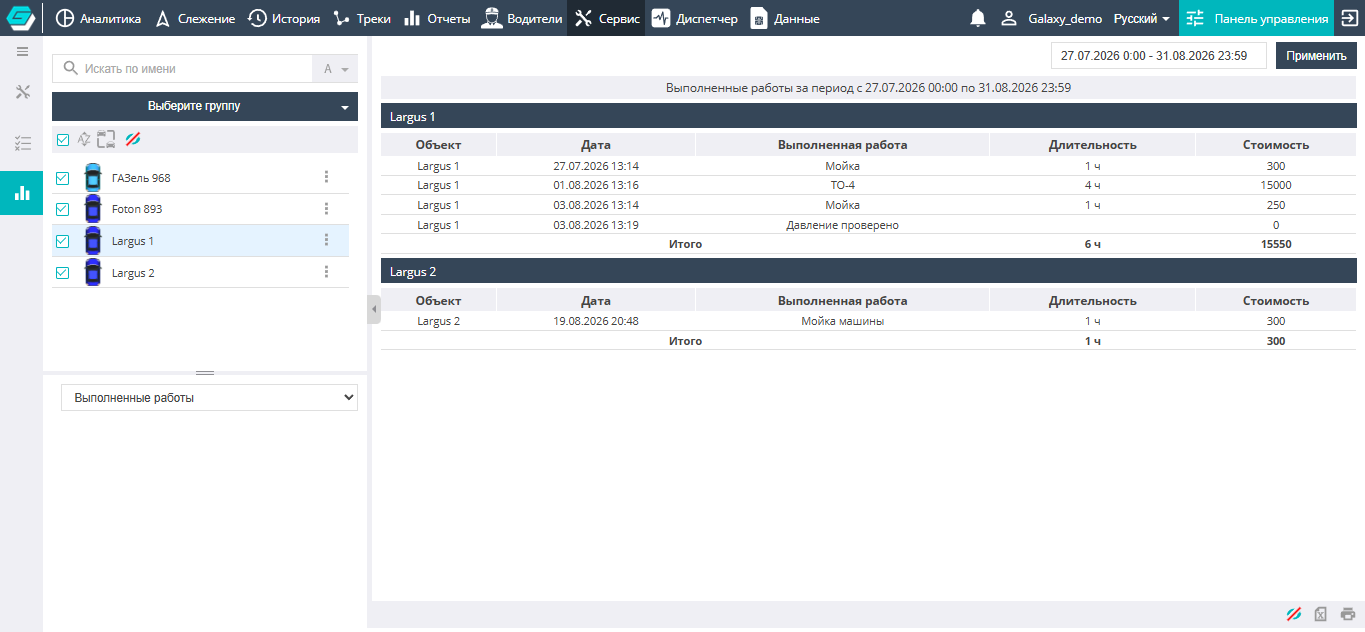Open the hamburger menu in the sidebar

(22, 51)
